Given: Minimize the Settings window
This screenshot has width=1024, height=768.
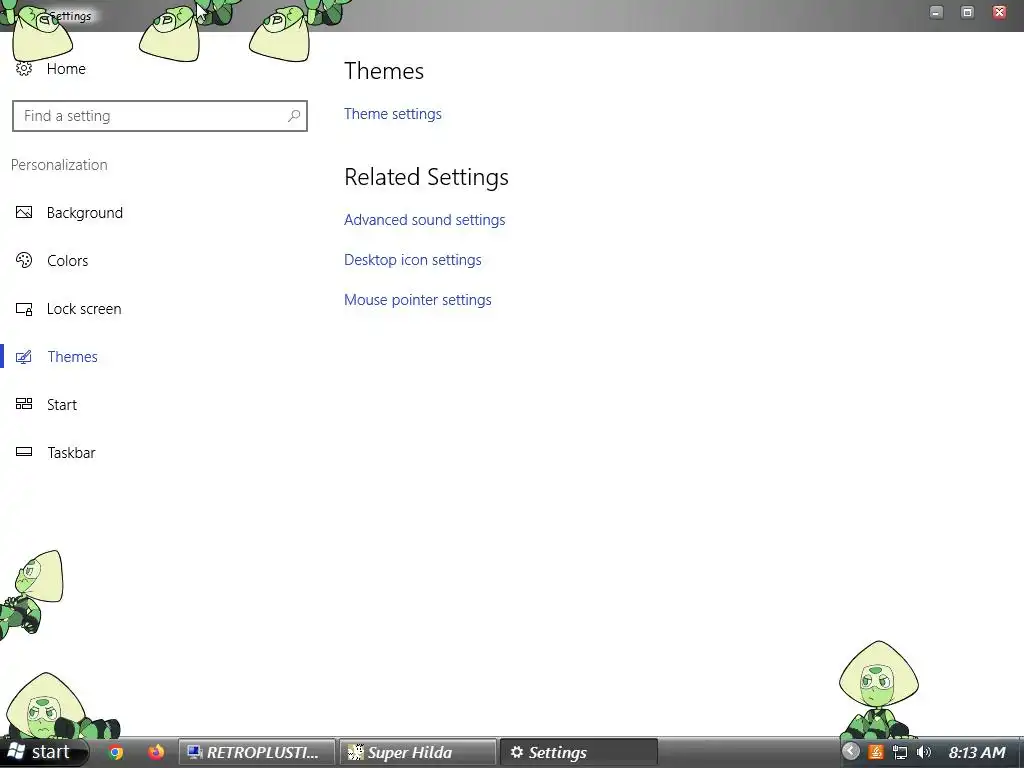Looking at the screenshot, I should pos(936,12).
